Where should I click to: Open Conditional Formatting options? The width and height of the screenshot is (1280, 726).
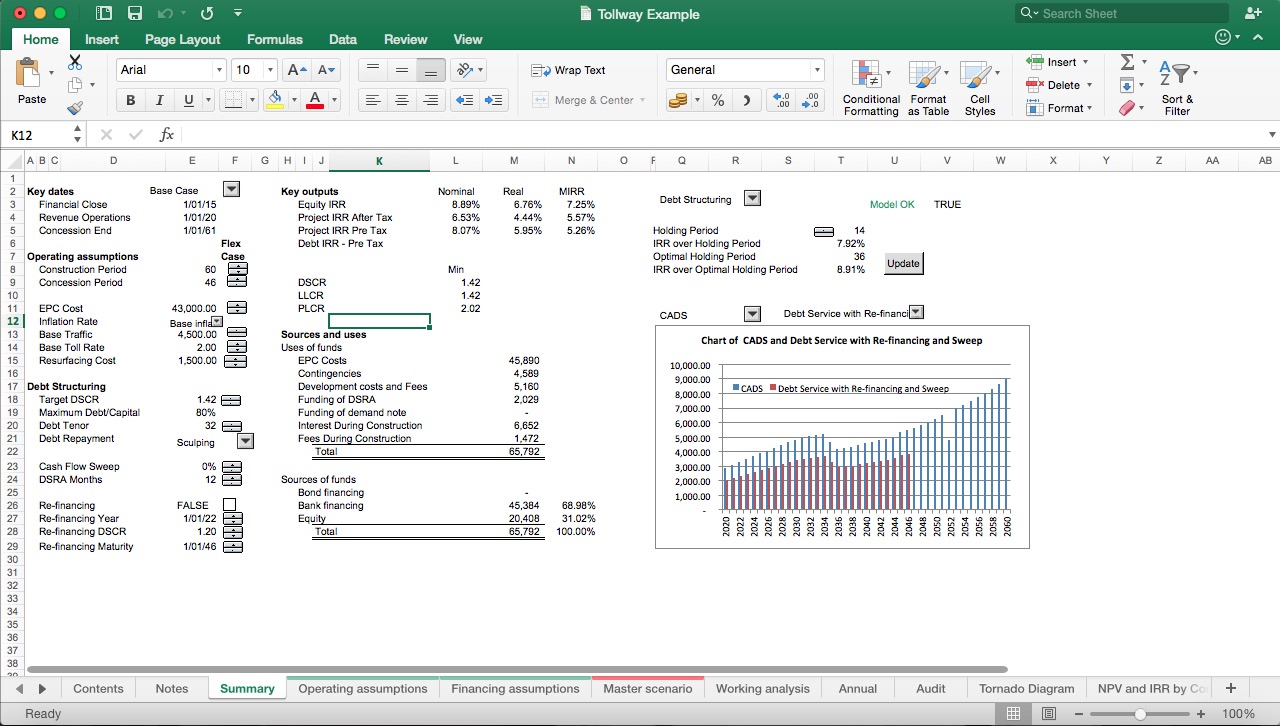click(870, 88)
